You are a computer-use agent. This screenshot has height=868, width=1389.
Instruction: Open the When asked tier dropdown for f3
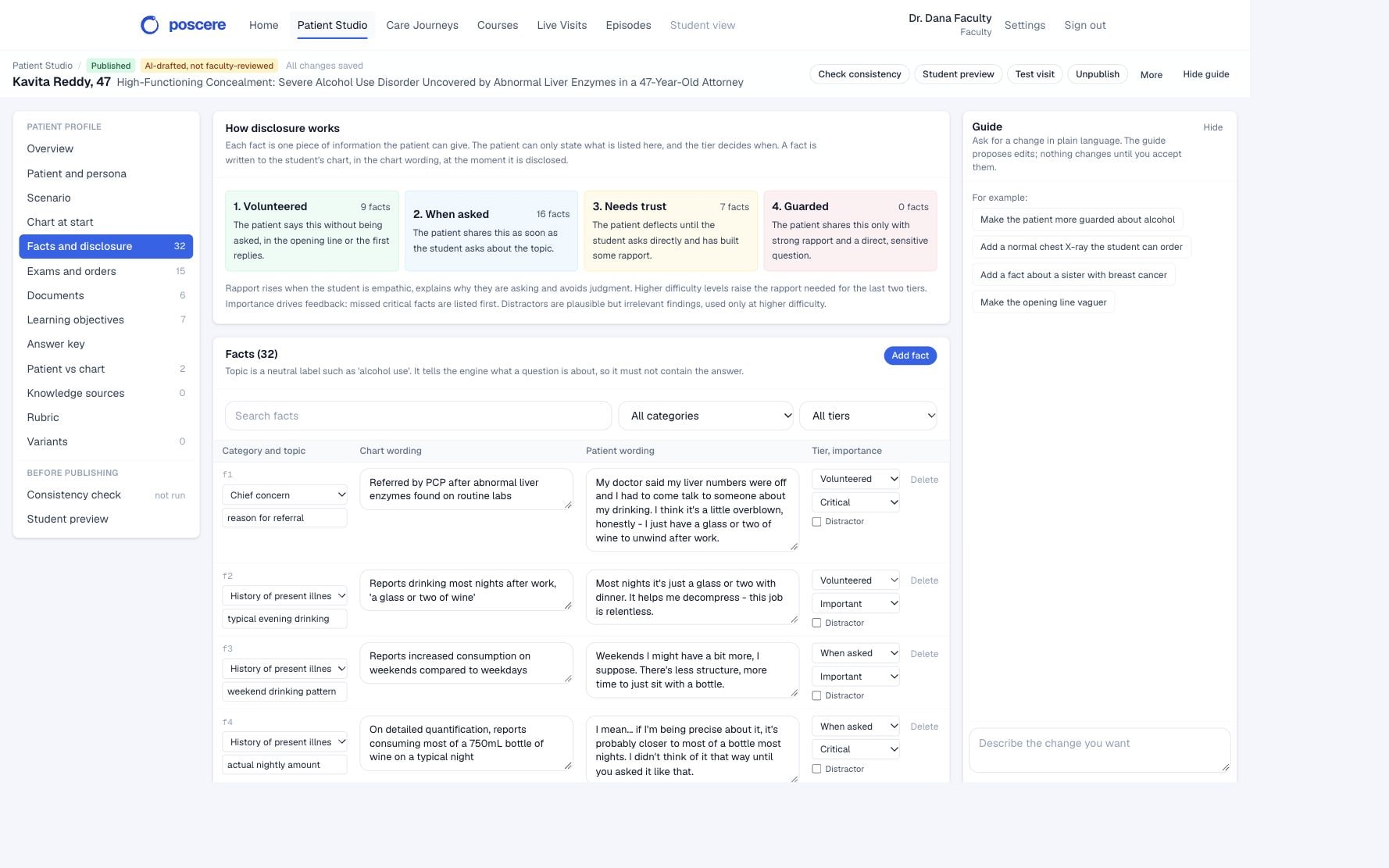point(855,653)
